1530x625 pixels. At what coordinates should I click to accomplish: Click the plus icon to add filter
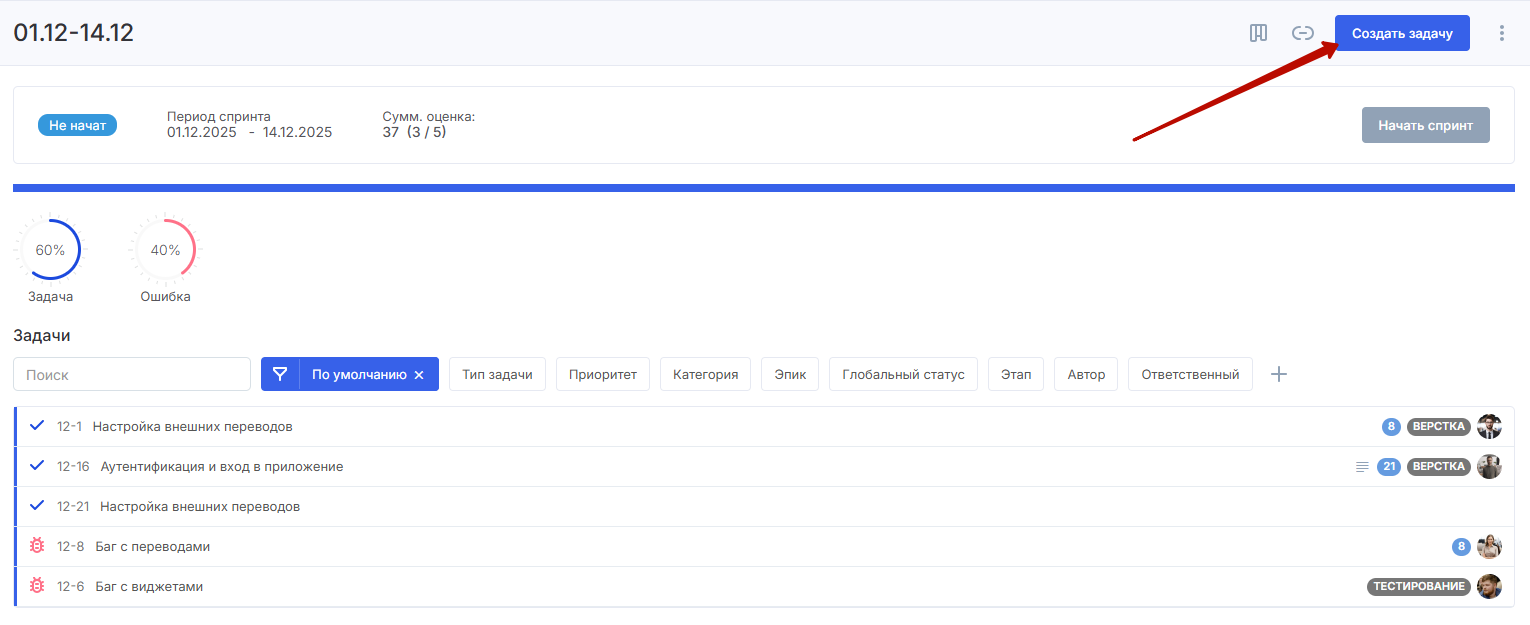(x=1278, y=374)
